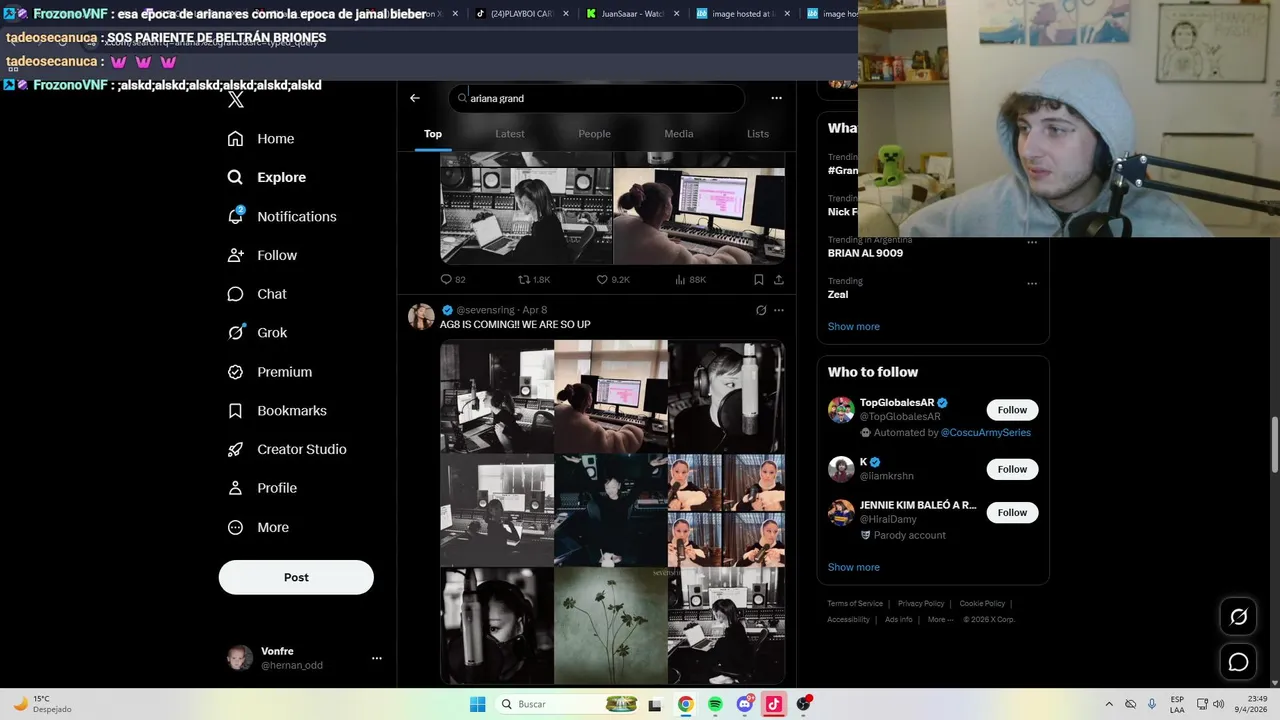
Task: Click Show more under trending list
Action: [x=854, y=326]
